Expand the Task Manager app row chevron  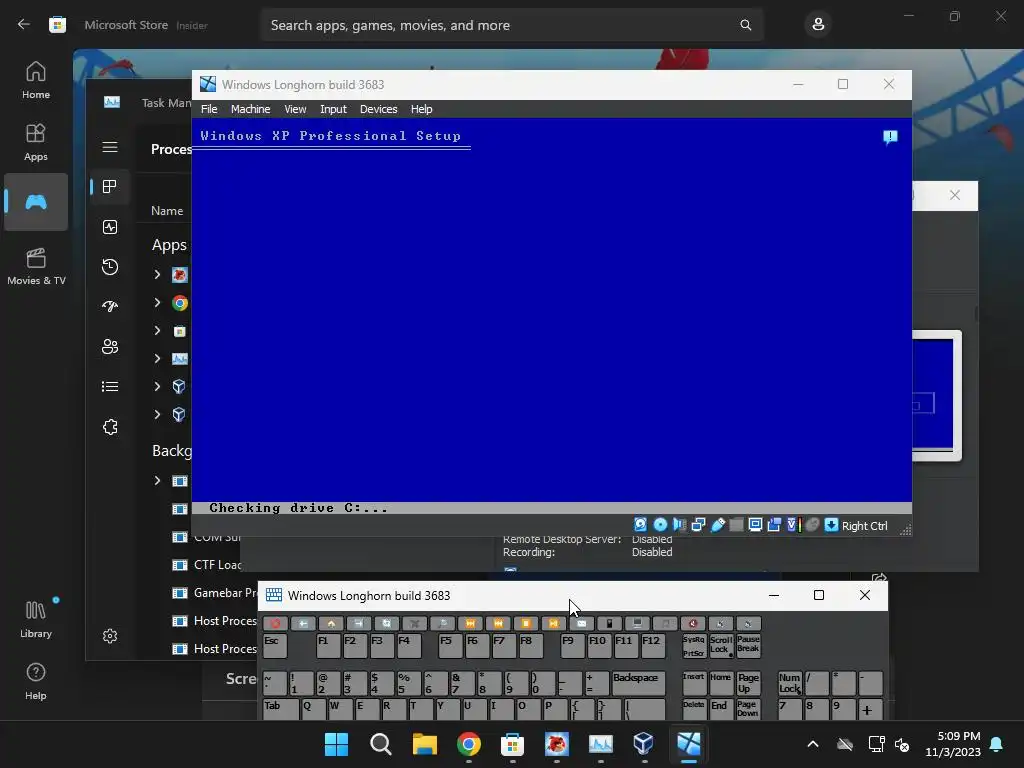157,359
